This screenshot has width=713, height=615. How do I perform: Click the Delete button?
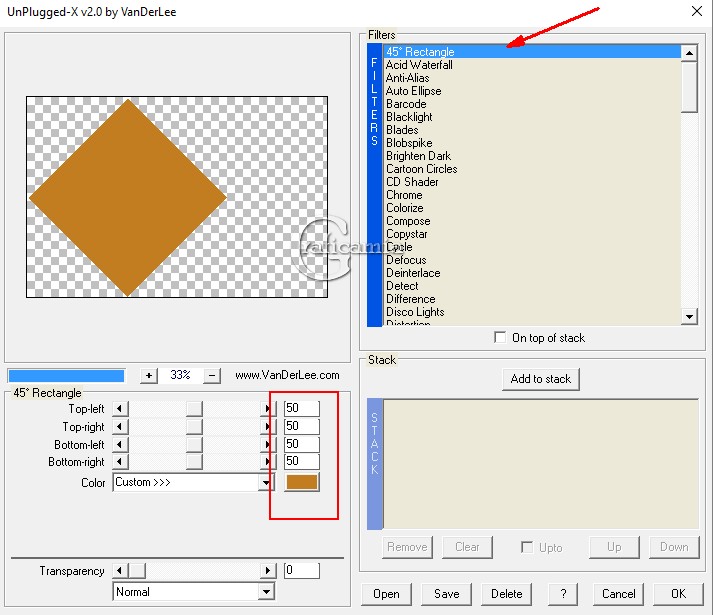pos(507,594)
